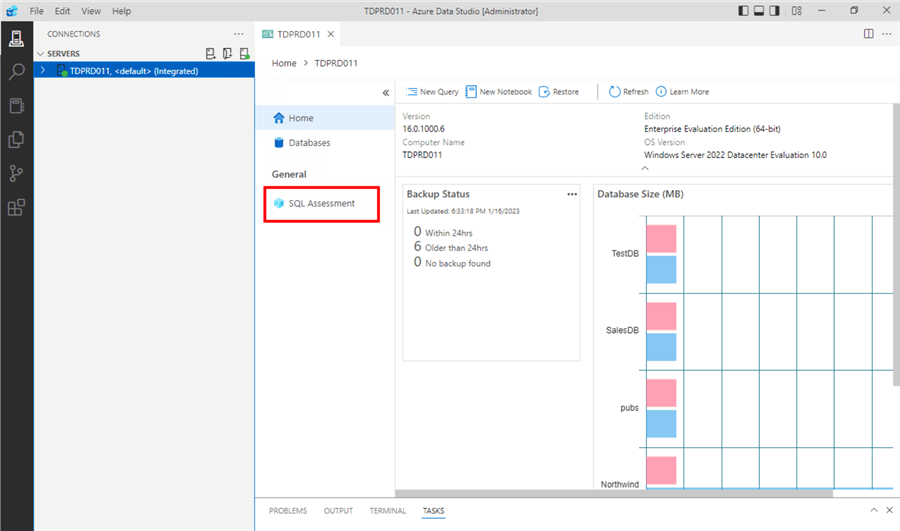Click 'Enterprise Evaluation Edition (64-bit)' text

(x=712, y=129)
